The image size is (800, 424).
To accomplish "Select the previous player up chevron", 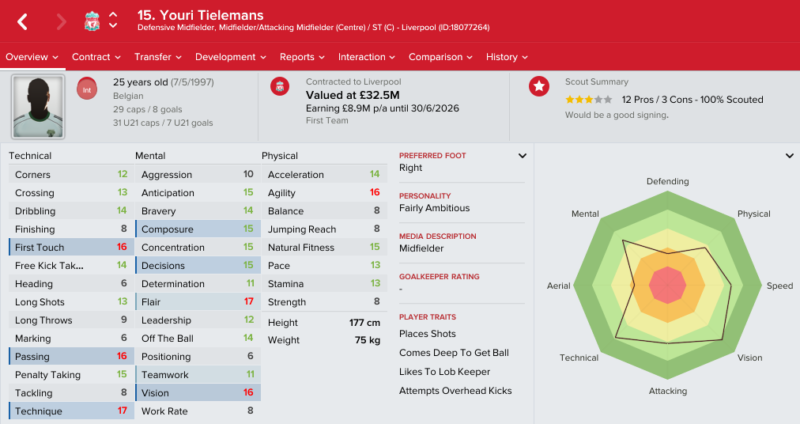I will point(113,15).
